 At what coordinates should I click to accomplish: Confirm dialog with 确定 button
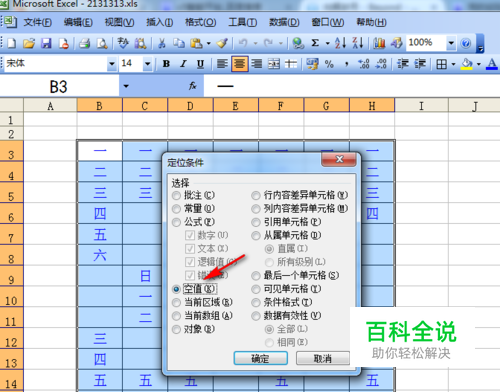tap(261, 358)
